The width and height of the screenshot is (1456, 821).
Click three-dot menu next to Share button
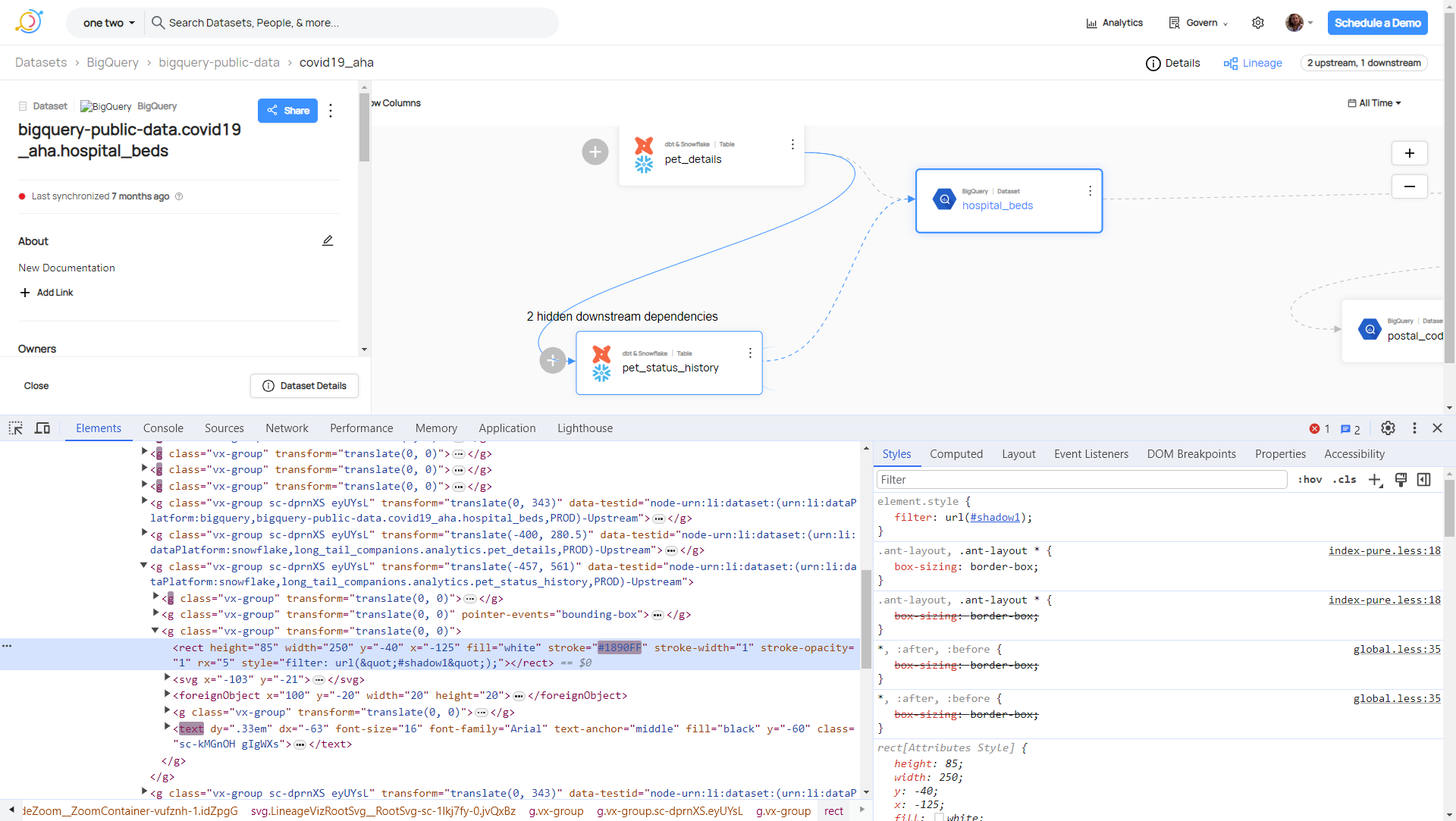point(331,111)
